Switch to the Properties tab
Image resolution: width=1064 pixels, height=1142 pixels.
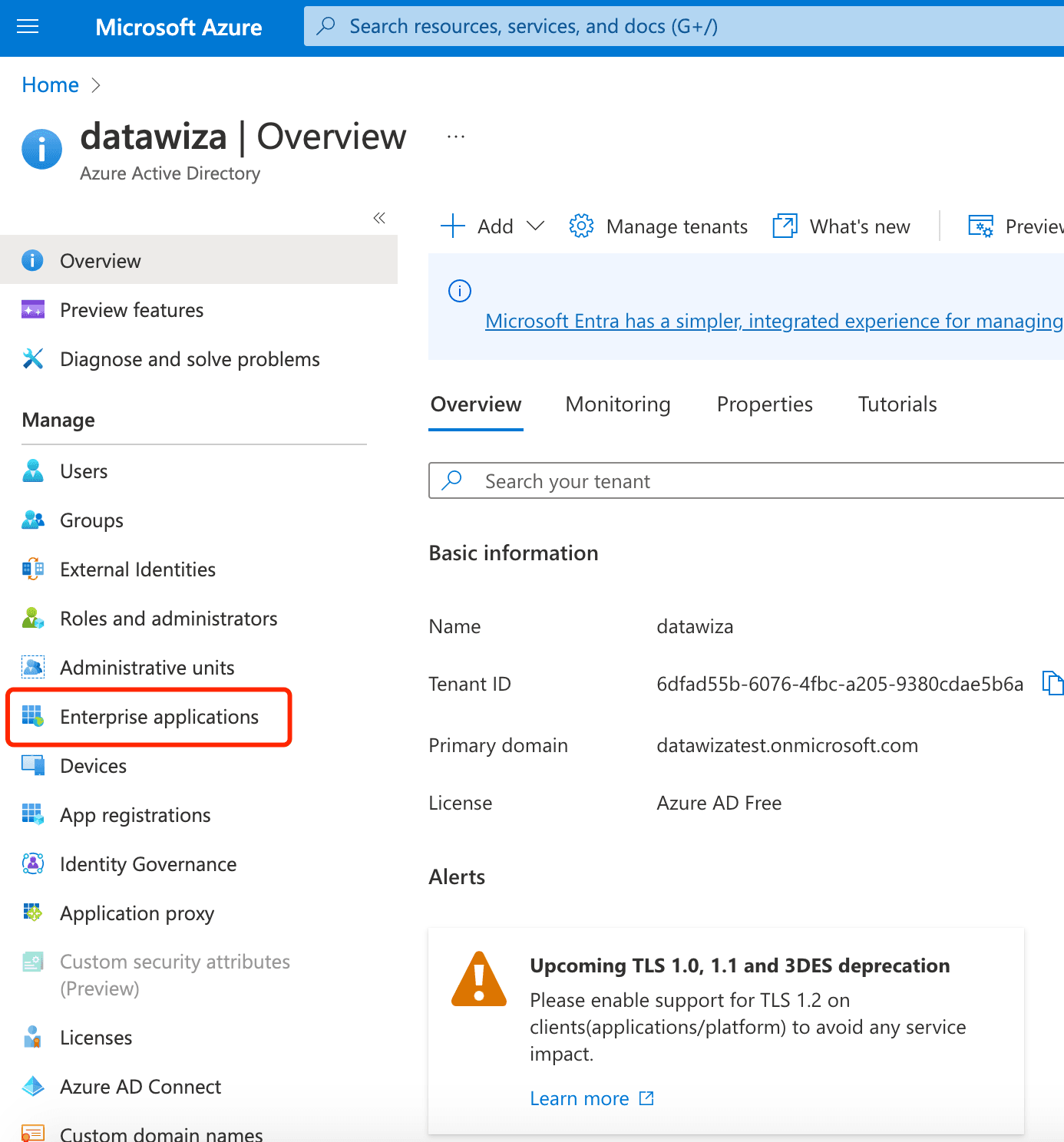[x=765, y=404]
